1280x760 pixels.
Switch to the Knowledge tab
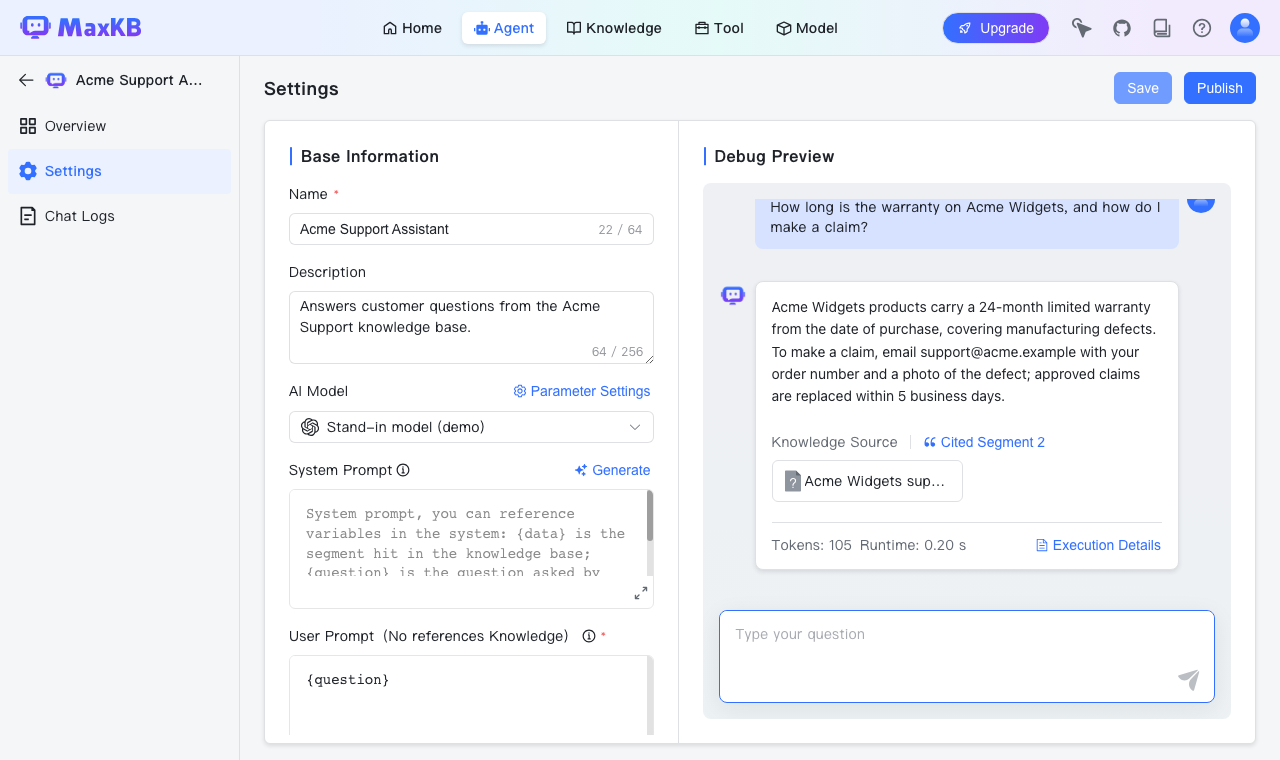click(614, 28)
